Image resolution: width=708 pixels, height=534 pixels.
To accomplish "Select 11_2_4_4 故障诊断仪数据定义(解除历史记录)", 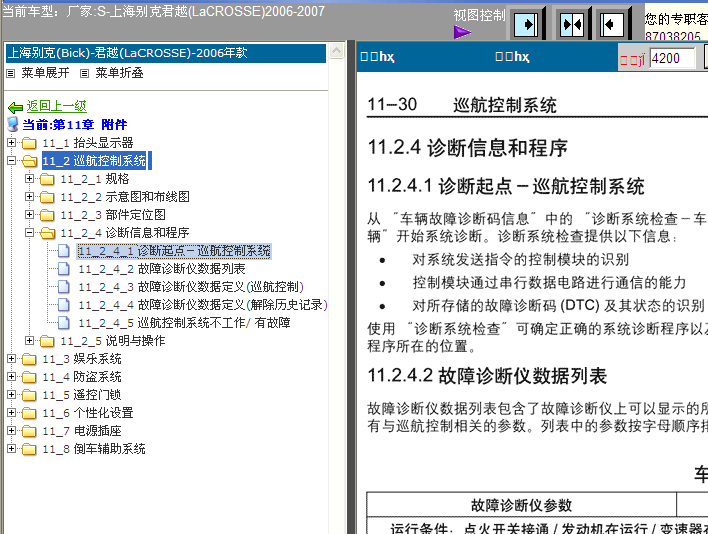I will point(203,305).
